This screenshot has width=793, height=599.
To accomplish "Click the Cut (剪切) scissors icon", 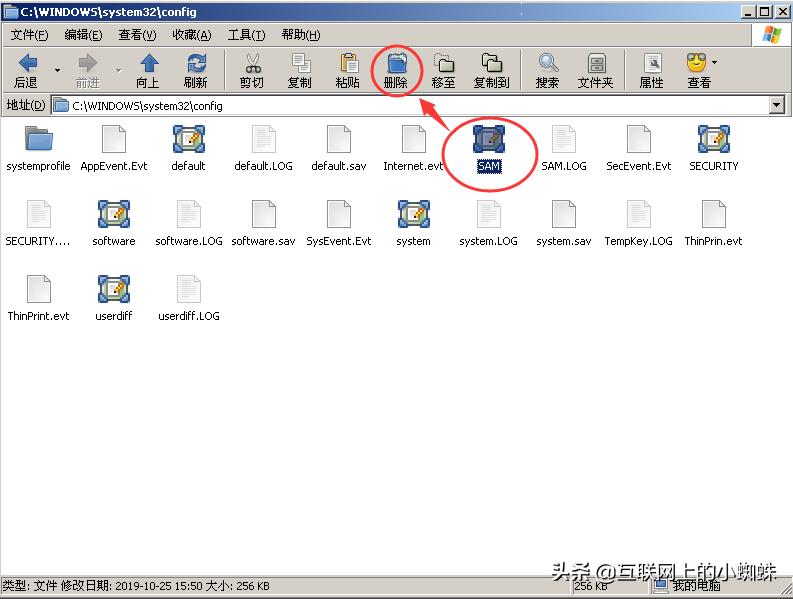I will 252,64.
